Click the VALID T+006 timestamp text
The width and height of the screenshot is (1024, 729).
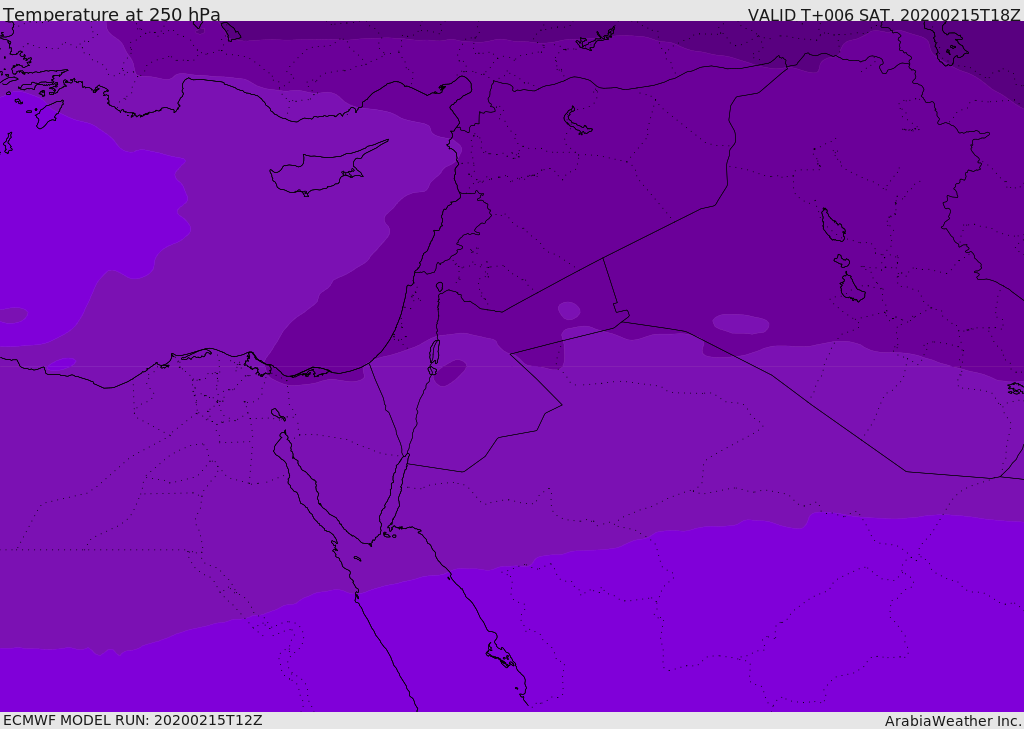click(x=884, y=15)
